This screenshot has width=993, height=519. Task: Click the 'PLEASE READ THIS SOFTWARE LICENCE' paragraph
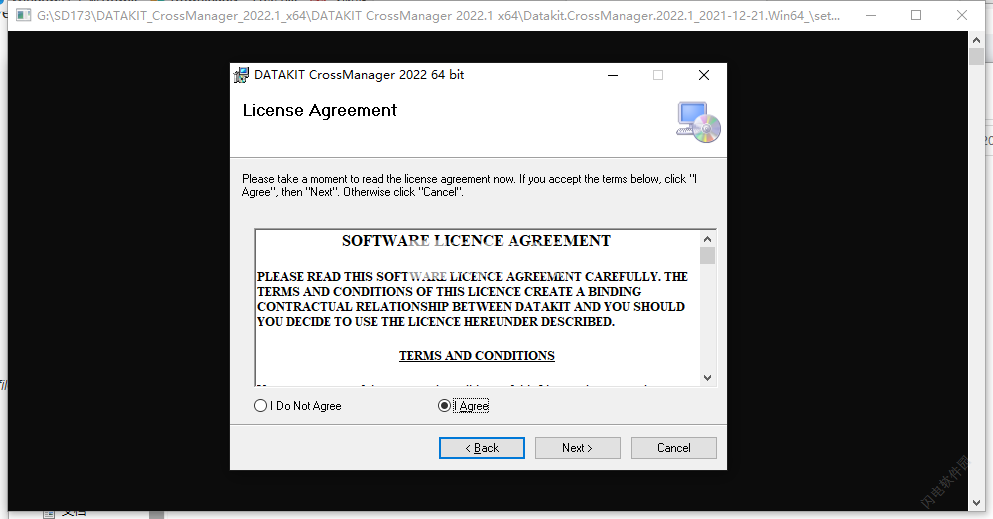(x=472, y=299)
